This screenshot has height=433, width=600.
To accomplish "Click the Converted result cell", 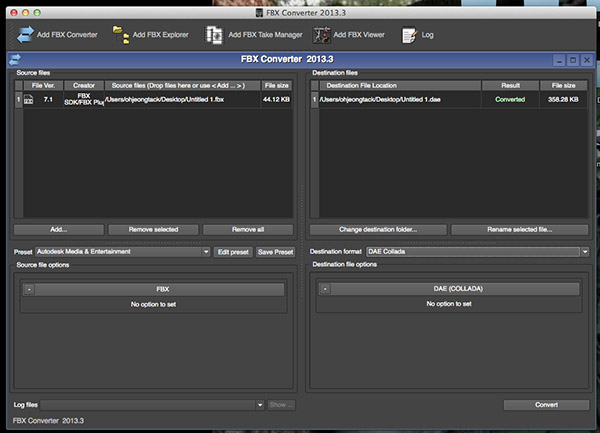I will [x=510, y=99].
